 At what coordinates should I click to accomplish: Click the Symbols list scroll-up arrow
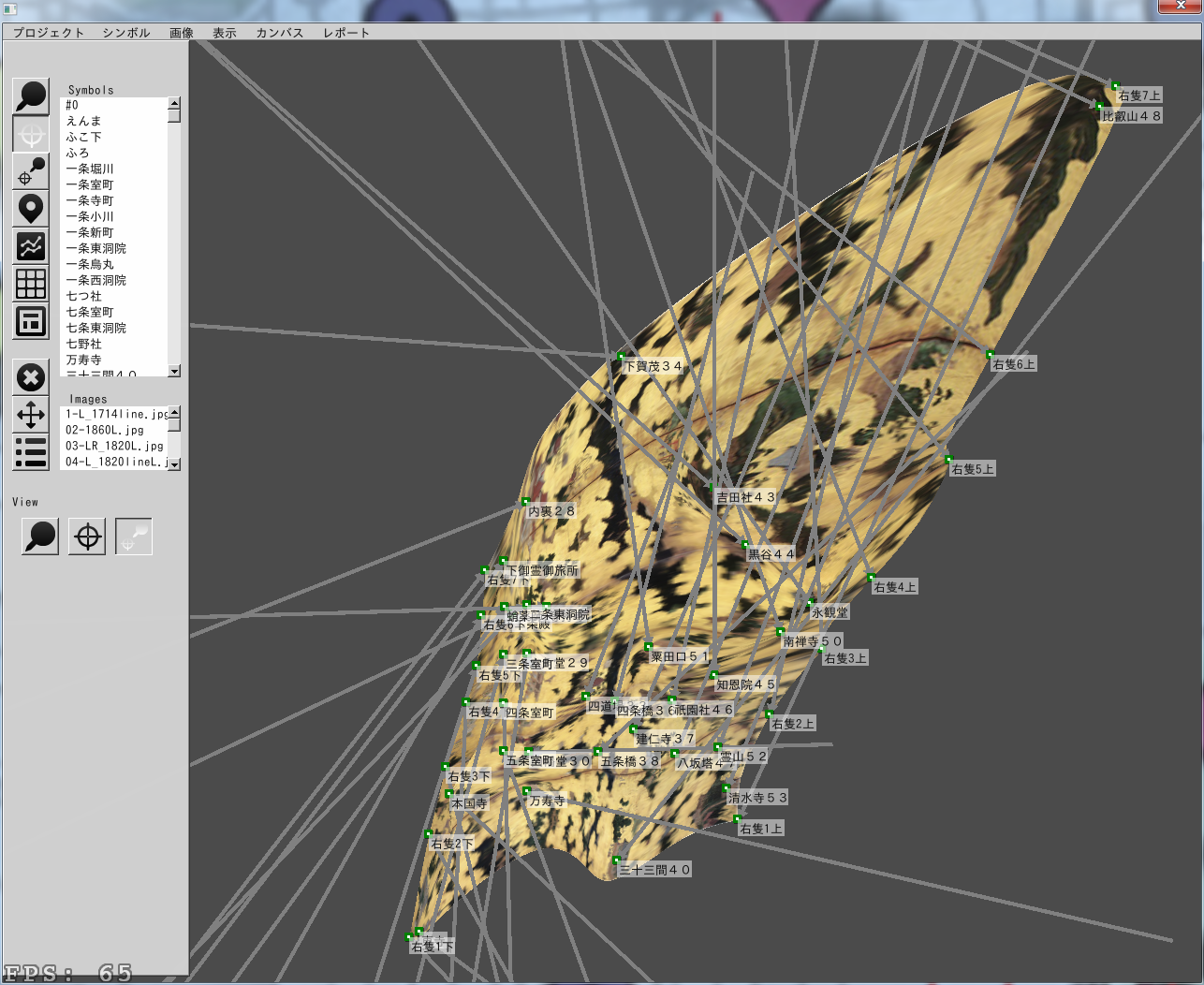coord(174,102)
